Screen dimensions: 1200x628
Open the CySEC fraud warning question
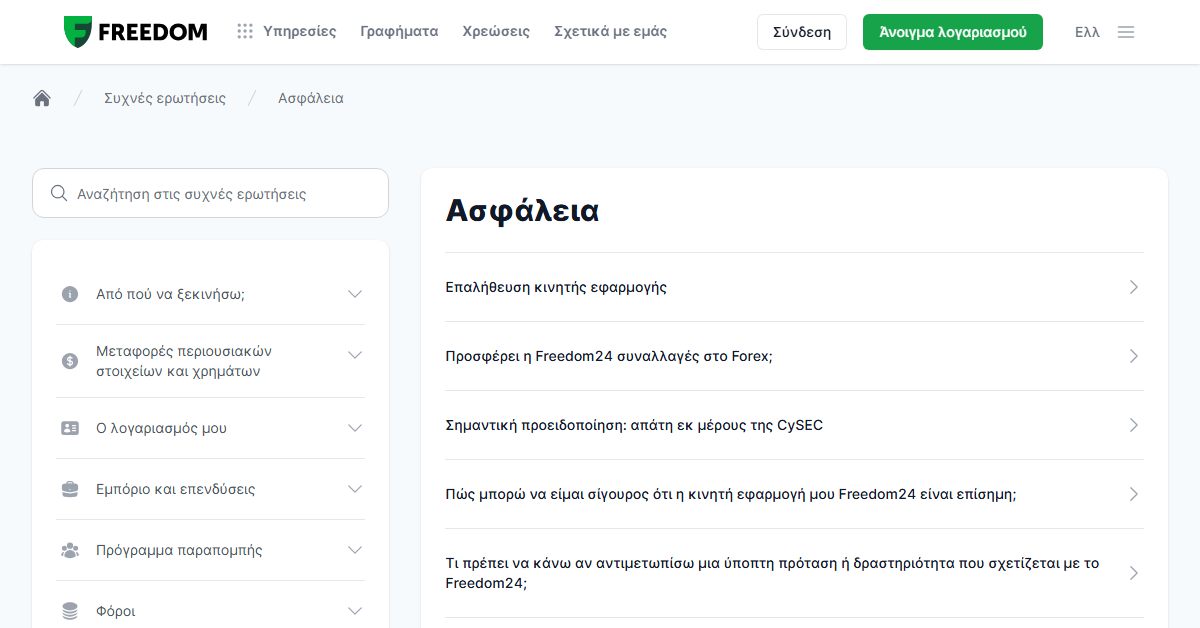point(794,425)
